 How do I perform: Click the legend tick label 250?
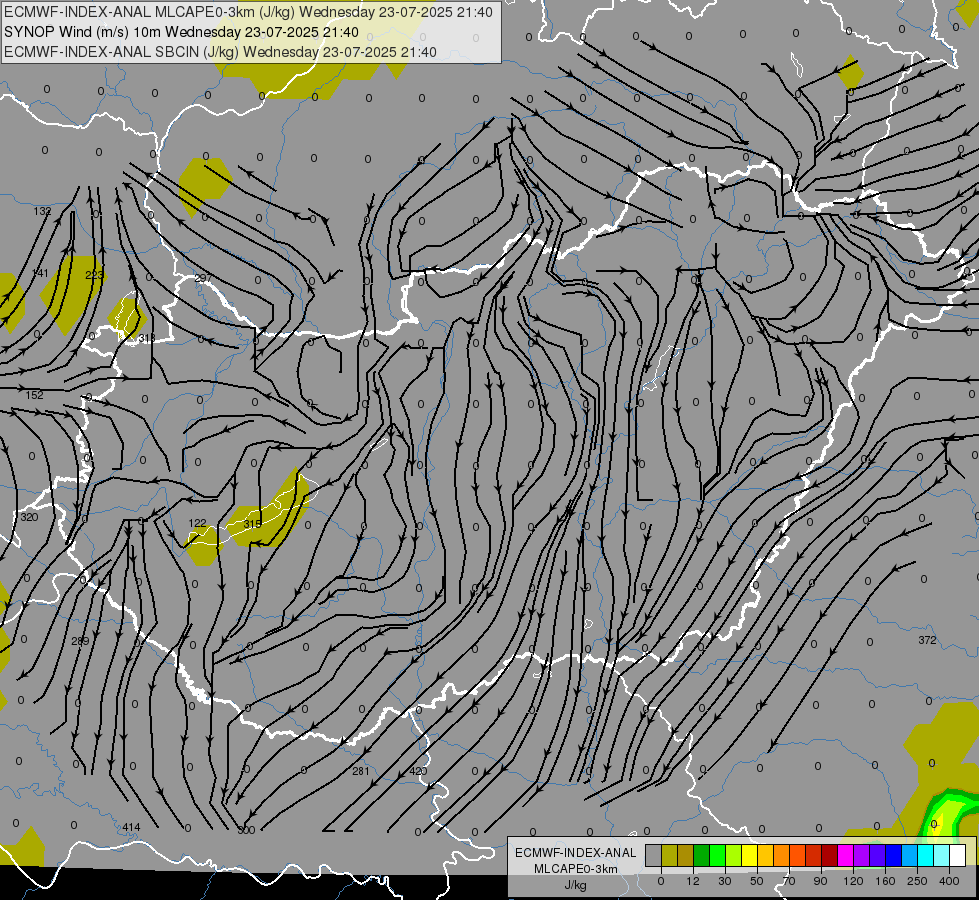click(917, 881)
